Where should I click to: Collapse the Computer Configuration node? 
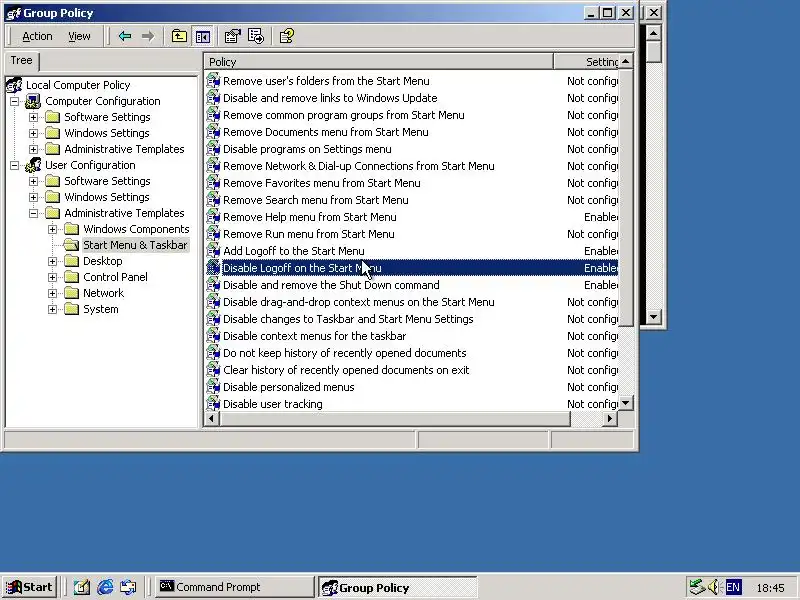(14, 101)
